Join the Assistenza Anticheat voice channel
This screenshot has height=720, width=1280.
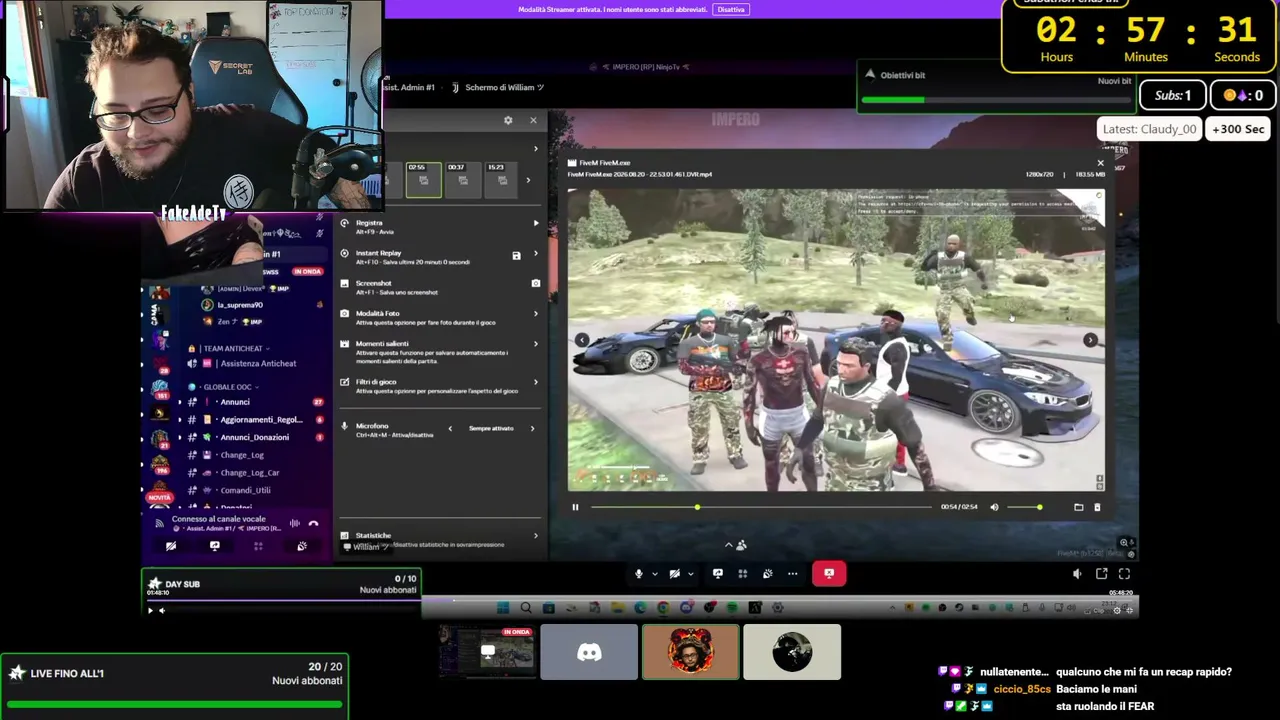point(254,364)
